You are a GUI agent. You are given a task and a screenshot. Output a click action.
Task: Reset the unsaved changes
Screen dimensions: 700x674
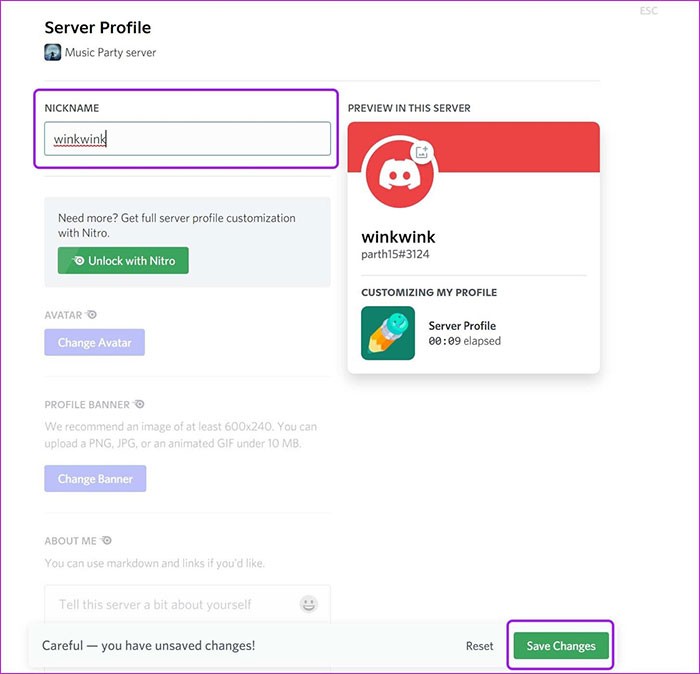(x=479, y=646)
